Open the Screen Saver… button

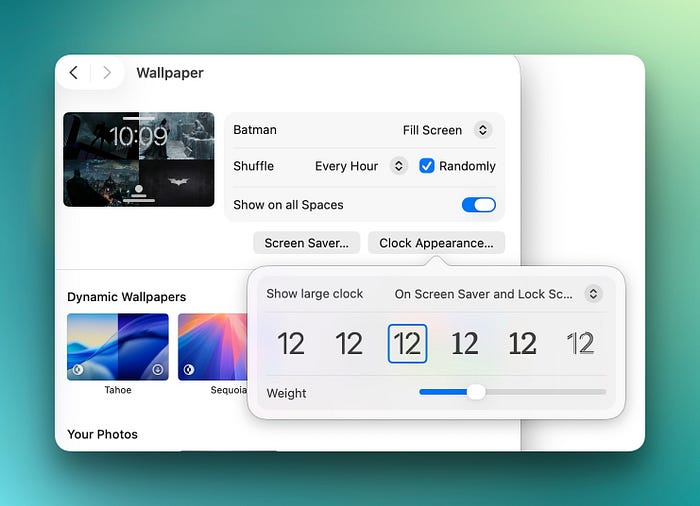click(307, 243)
